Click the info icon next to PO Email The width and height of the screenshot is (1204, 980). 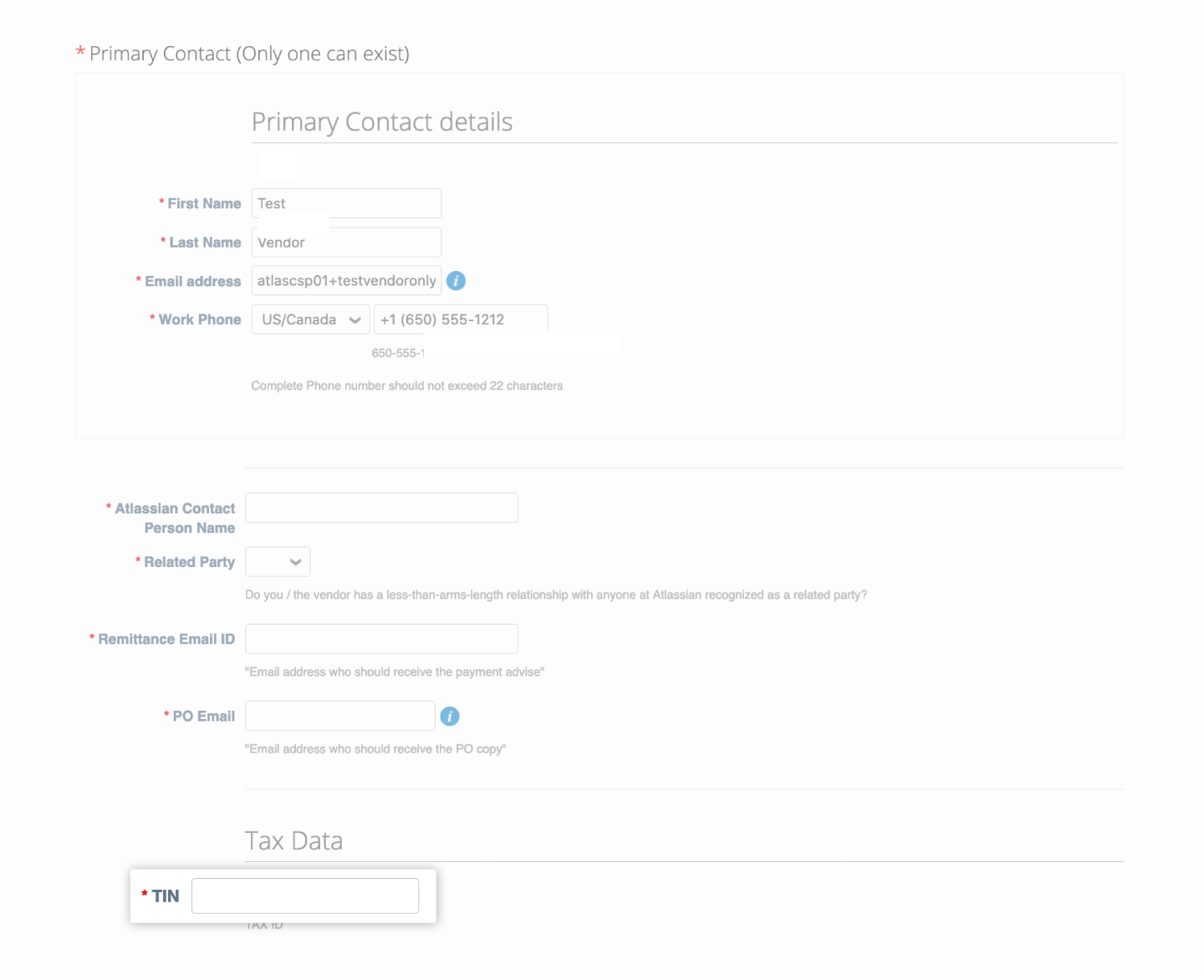(451, 716)
